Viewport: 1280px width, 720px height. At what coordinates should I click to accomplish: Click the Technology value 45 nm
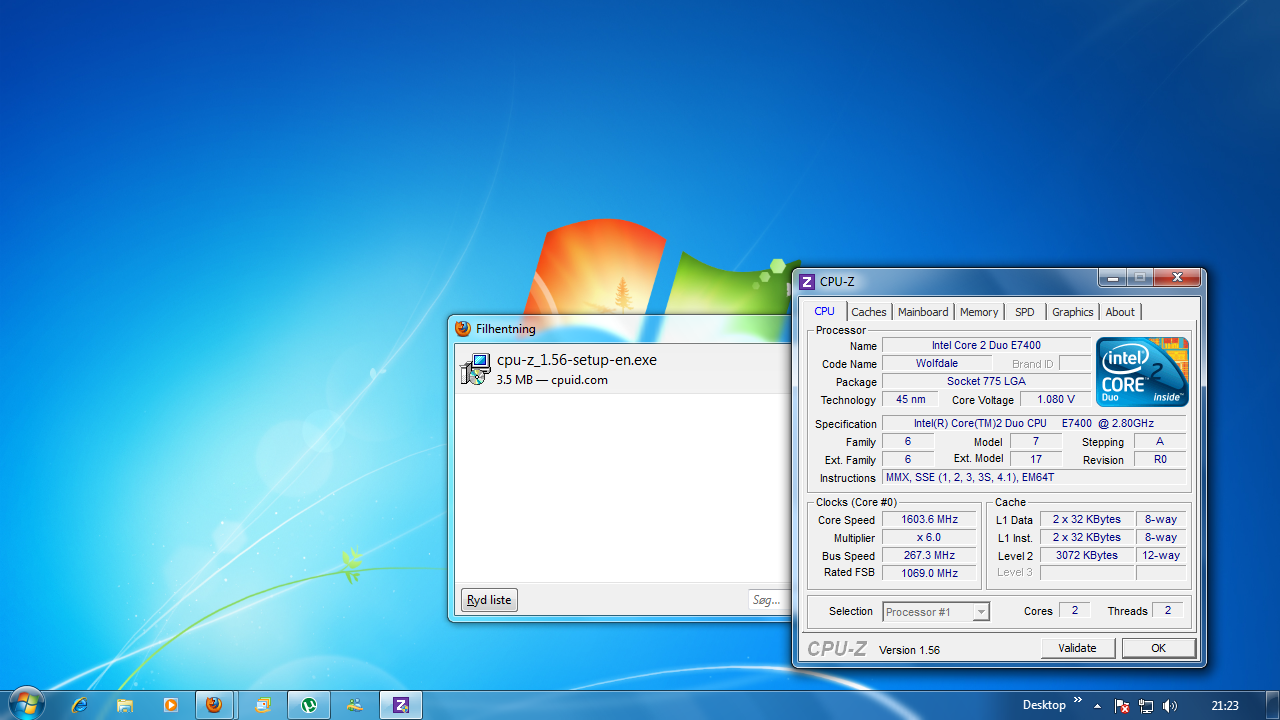(910, 400)
